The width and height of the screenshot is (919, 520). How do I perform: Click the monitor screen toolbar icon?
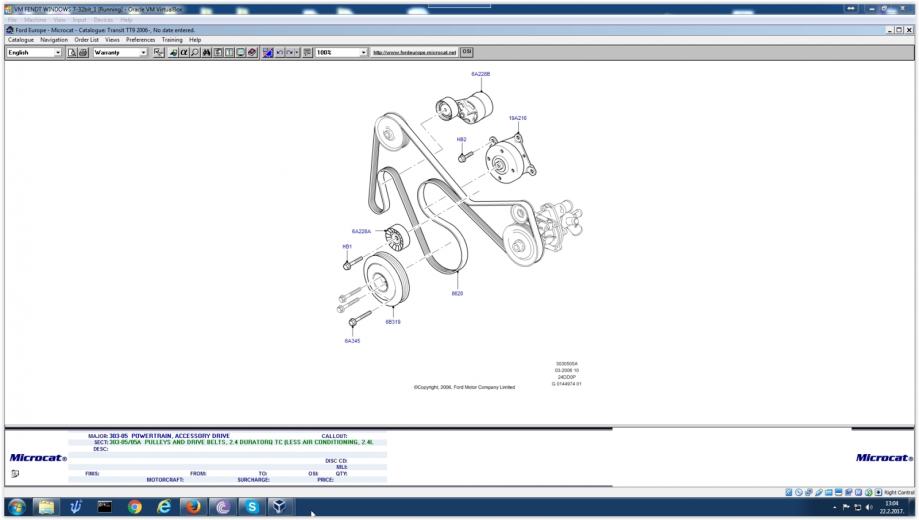(241, 53)
